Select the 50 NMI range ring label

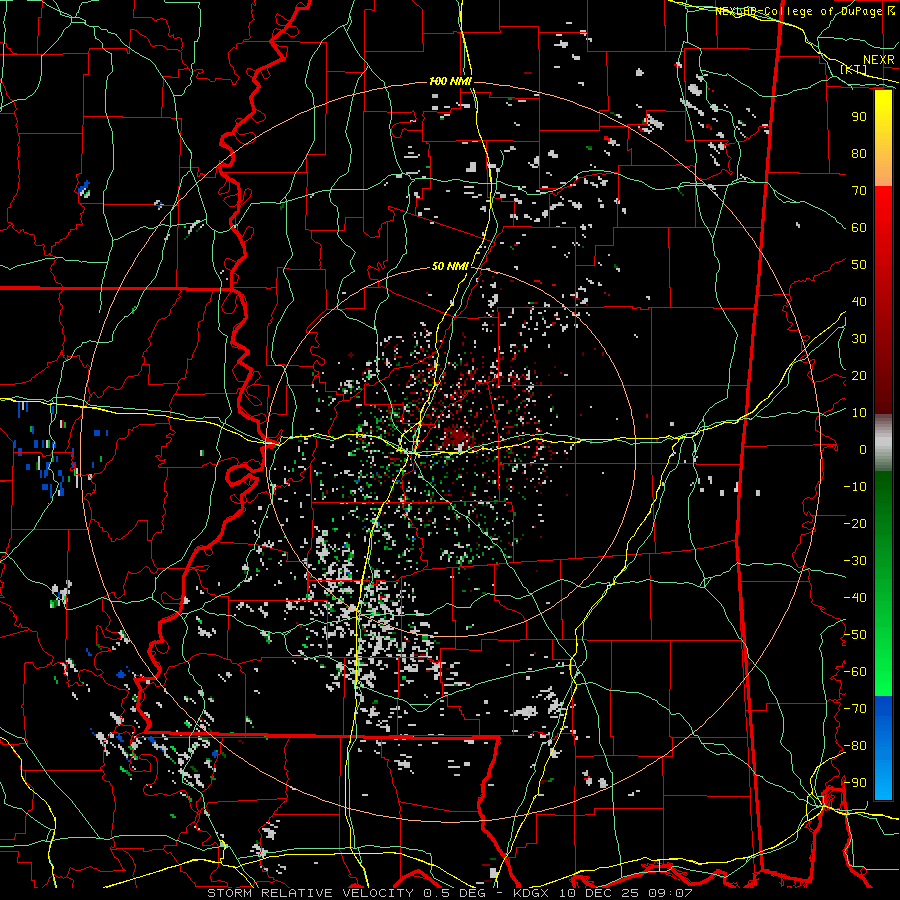coord(450,266)
